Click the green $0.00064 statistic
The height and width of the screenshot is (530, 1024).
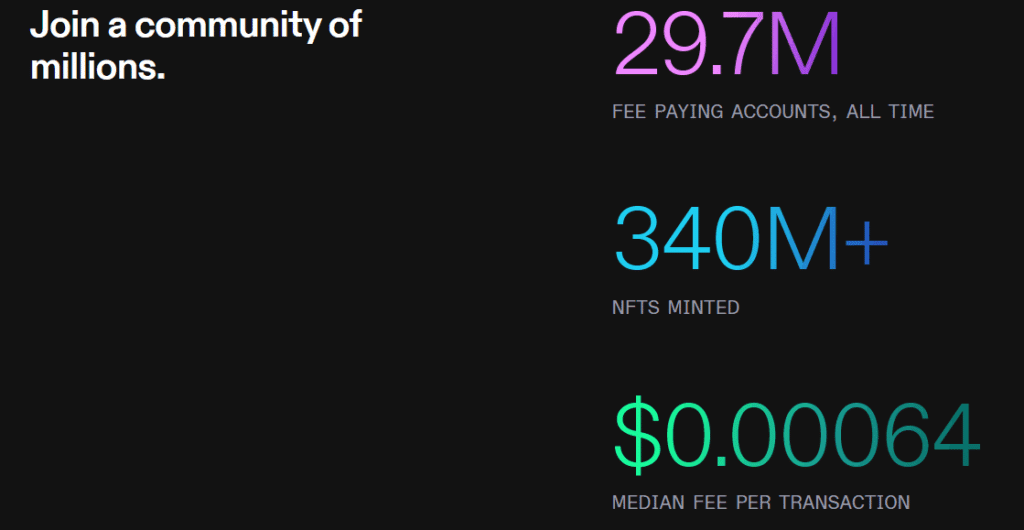pyautogui.click(x=795, y=435)
